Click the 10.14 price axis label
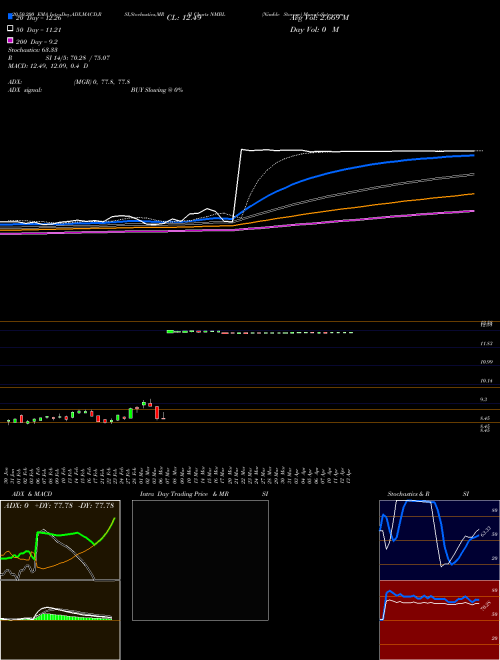The height and width of the screenshot is (660, 500). point(487,381)
